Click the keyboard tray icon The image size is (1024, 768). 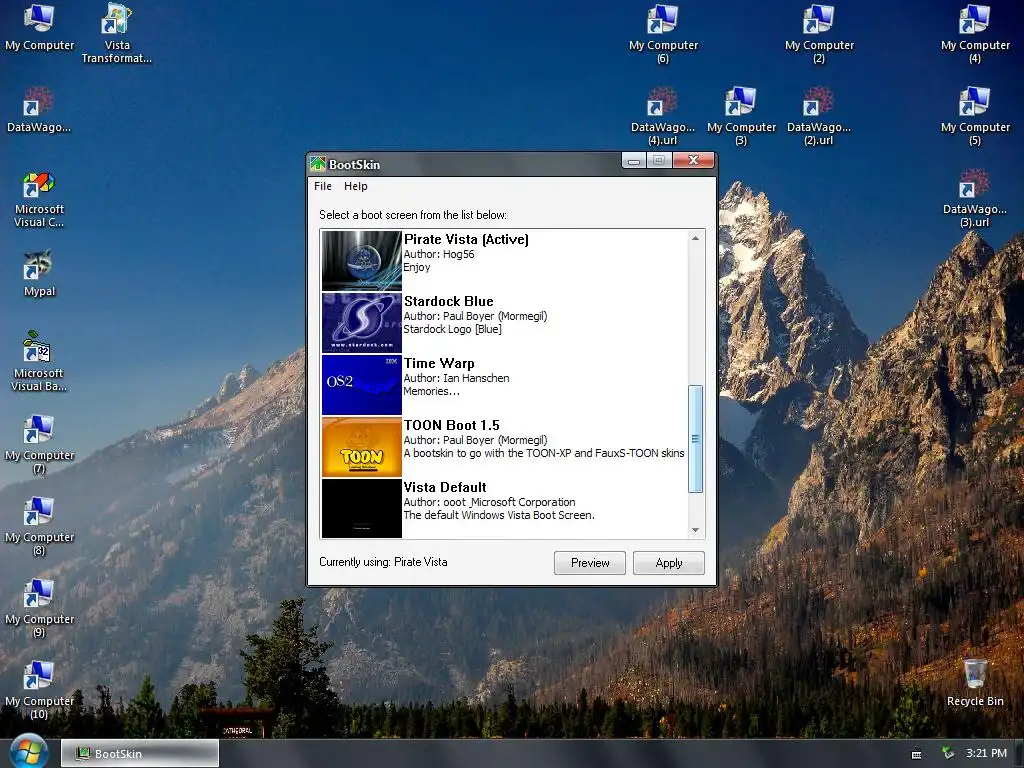pos(916,754)
